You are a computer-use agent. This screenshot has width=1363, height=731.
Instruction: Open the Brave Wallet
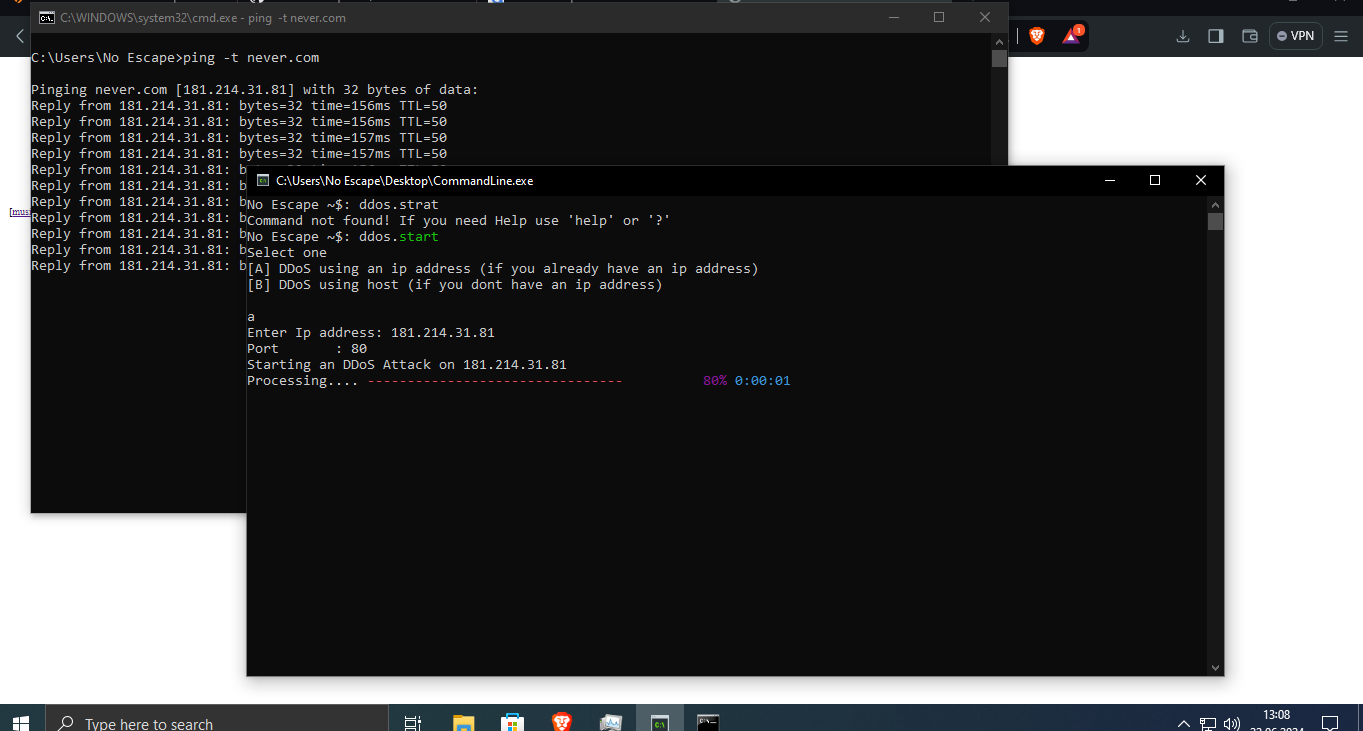[1249, 35]
